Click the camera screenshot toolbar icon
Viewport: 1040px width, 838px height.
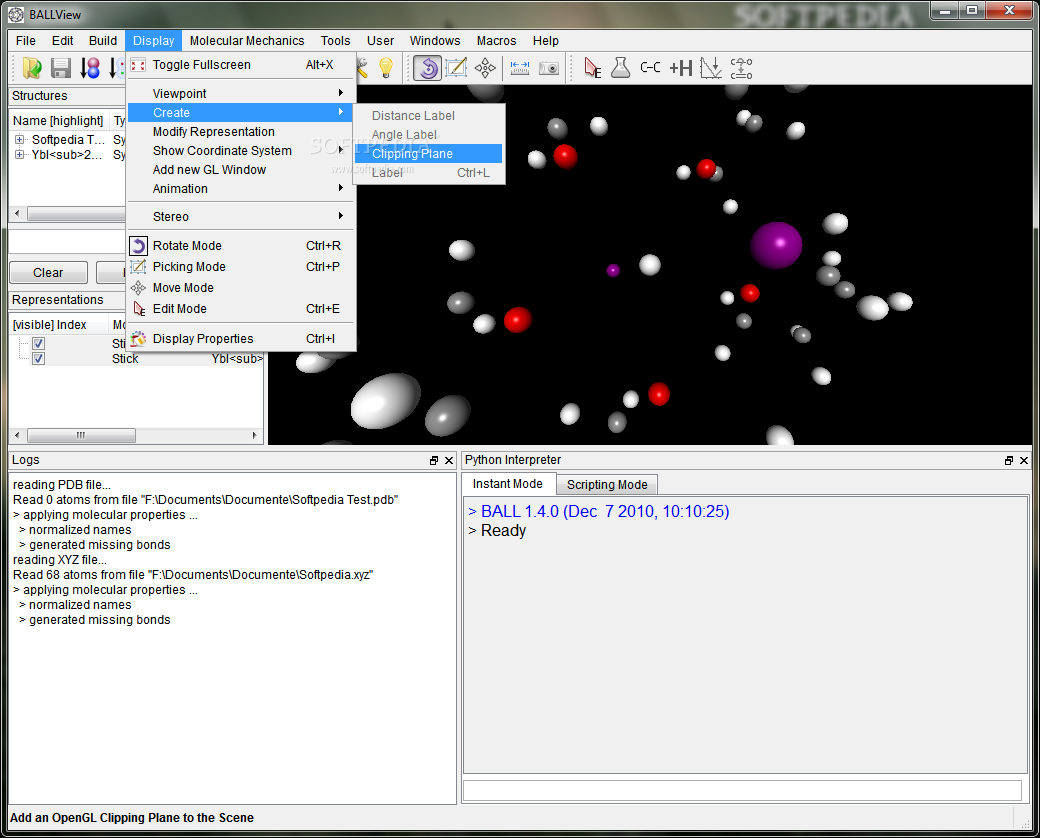tap(549, 68)
